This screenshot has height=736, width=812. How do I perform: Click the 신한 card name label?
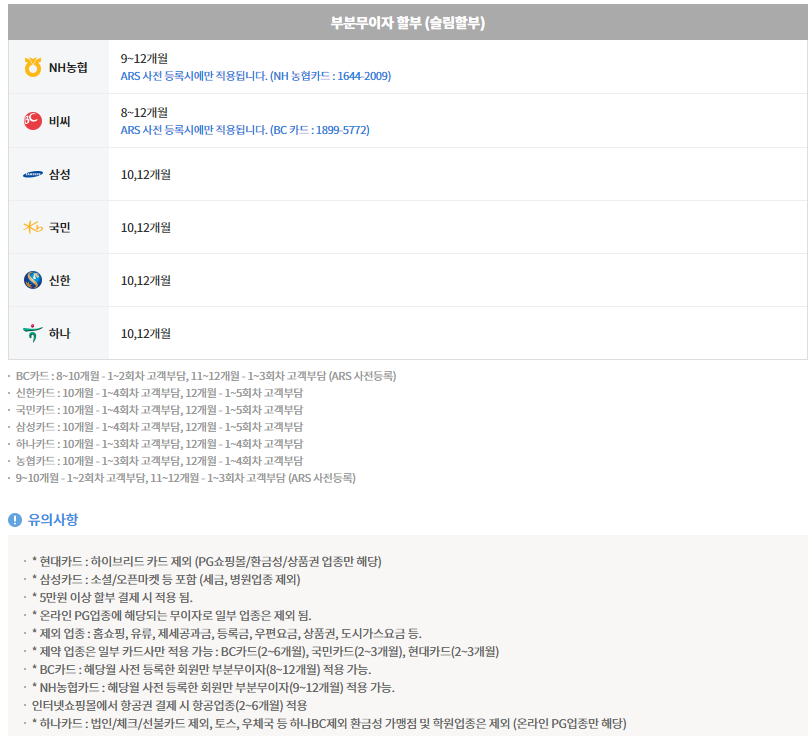tap(60, 280)
